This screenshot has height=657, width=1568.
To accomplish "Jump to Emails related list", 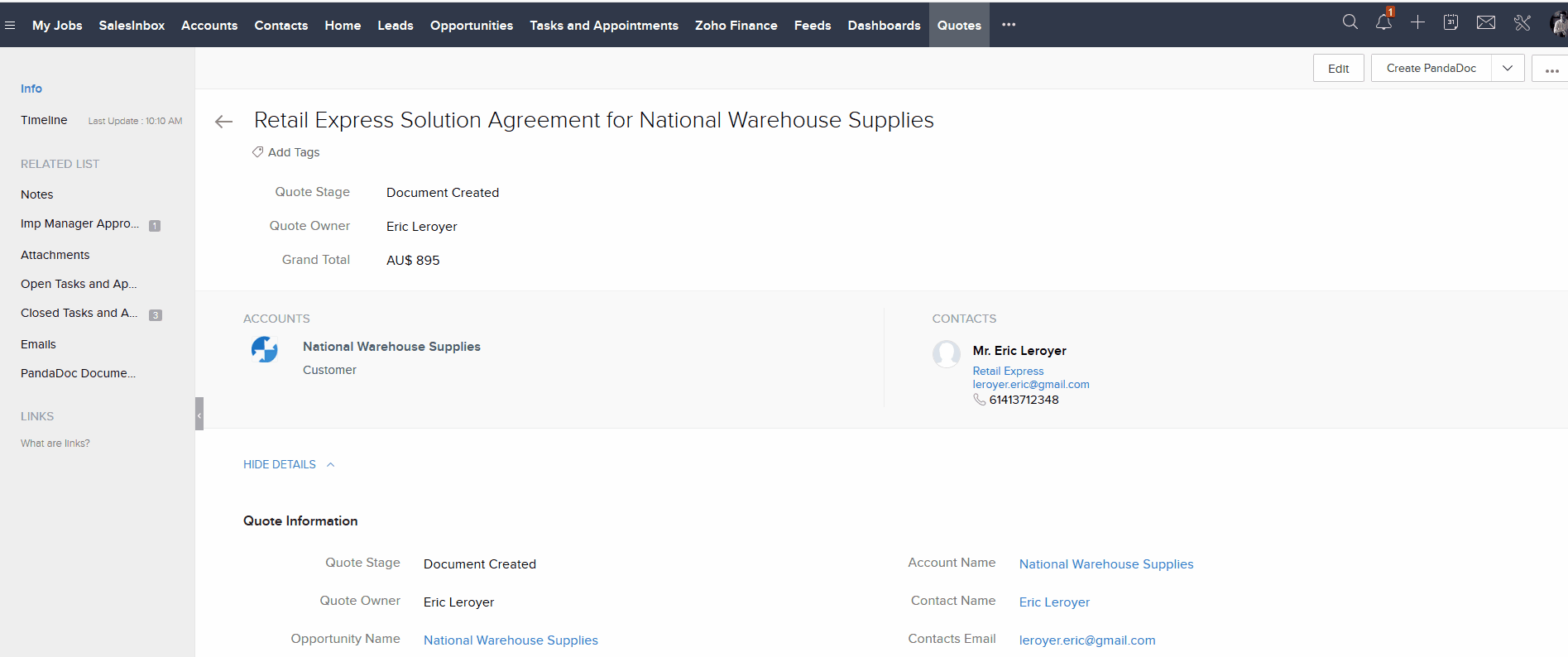I will pyautogui.click(x=38, y=344).
